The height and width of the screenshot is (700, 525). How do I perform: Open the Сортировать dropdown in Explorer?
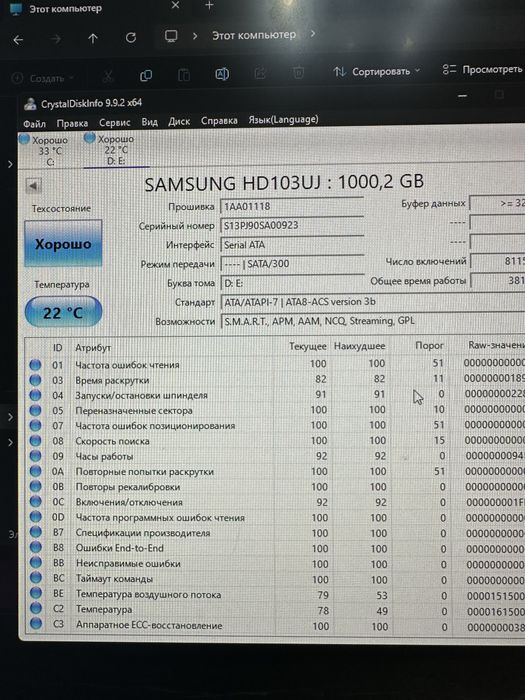click(377, 71)
